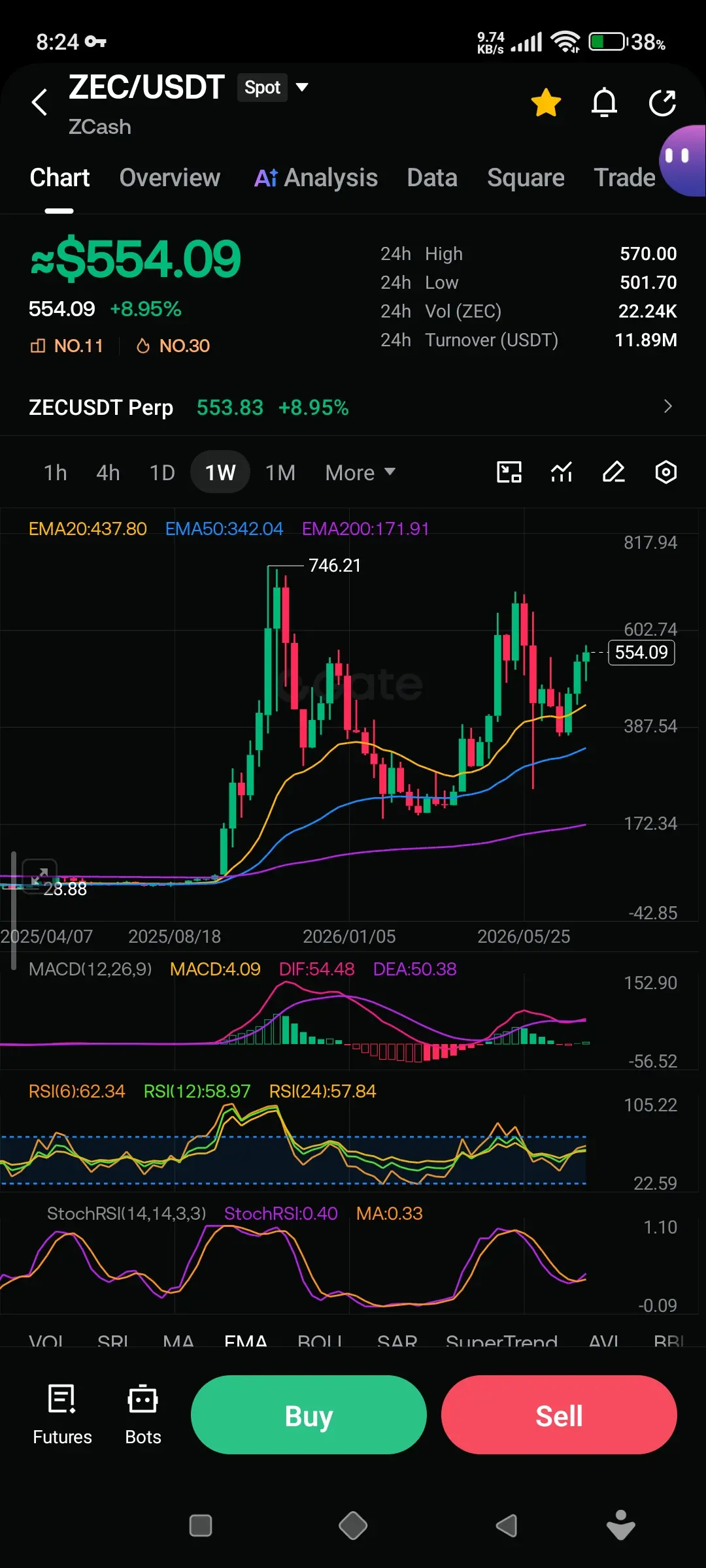Tap the RSI(6):62.34 label
Screen dimensions: 706x1568
(x=76, y=1091)
